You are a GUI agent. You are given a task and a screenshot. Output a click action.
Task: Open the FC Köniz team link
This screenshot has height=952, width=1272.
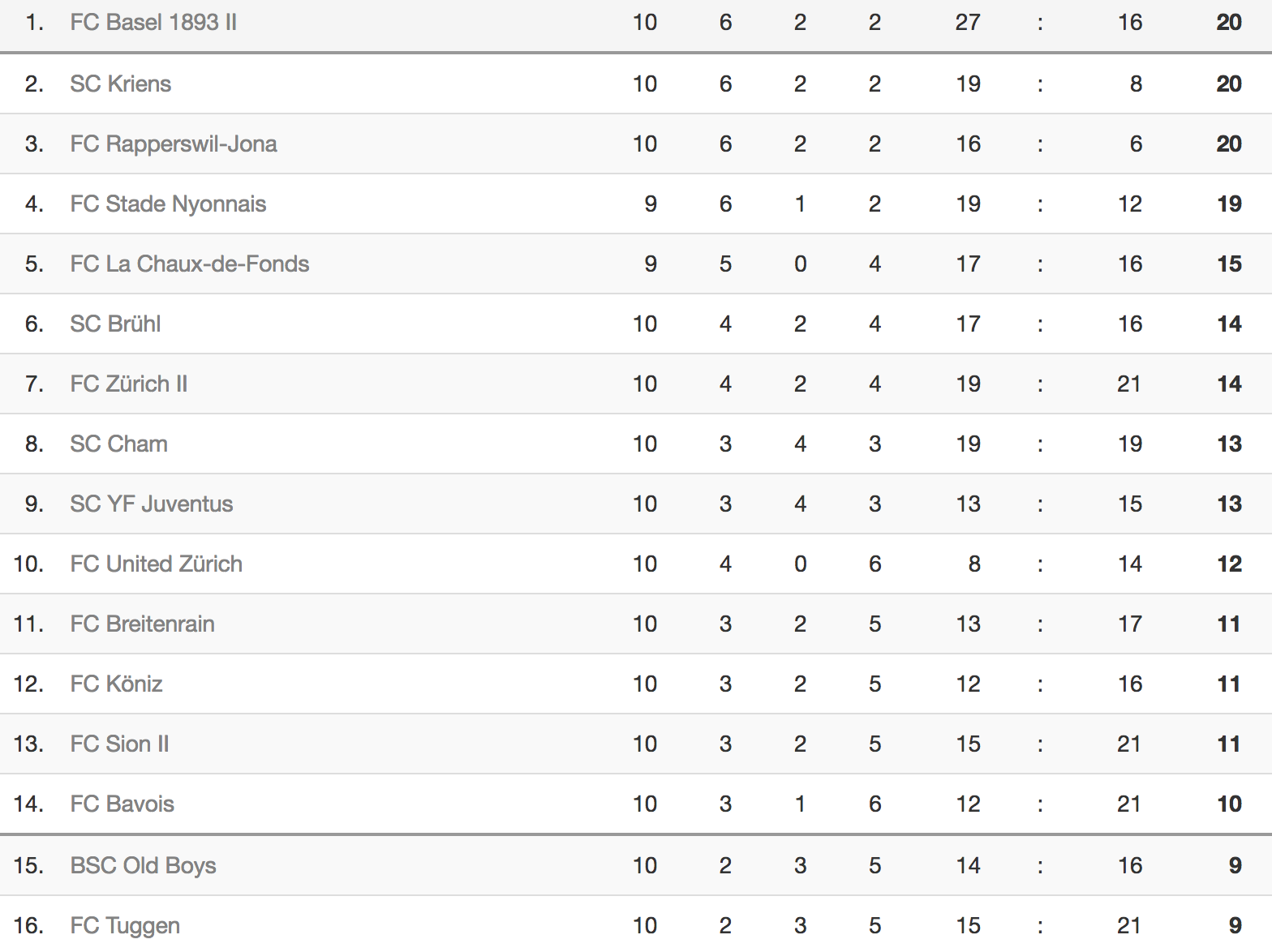click(117, 684)
